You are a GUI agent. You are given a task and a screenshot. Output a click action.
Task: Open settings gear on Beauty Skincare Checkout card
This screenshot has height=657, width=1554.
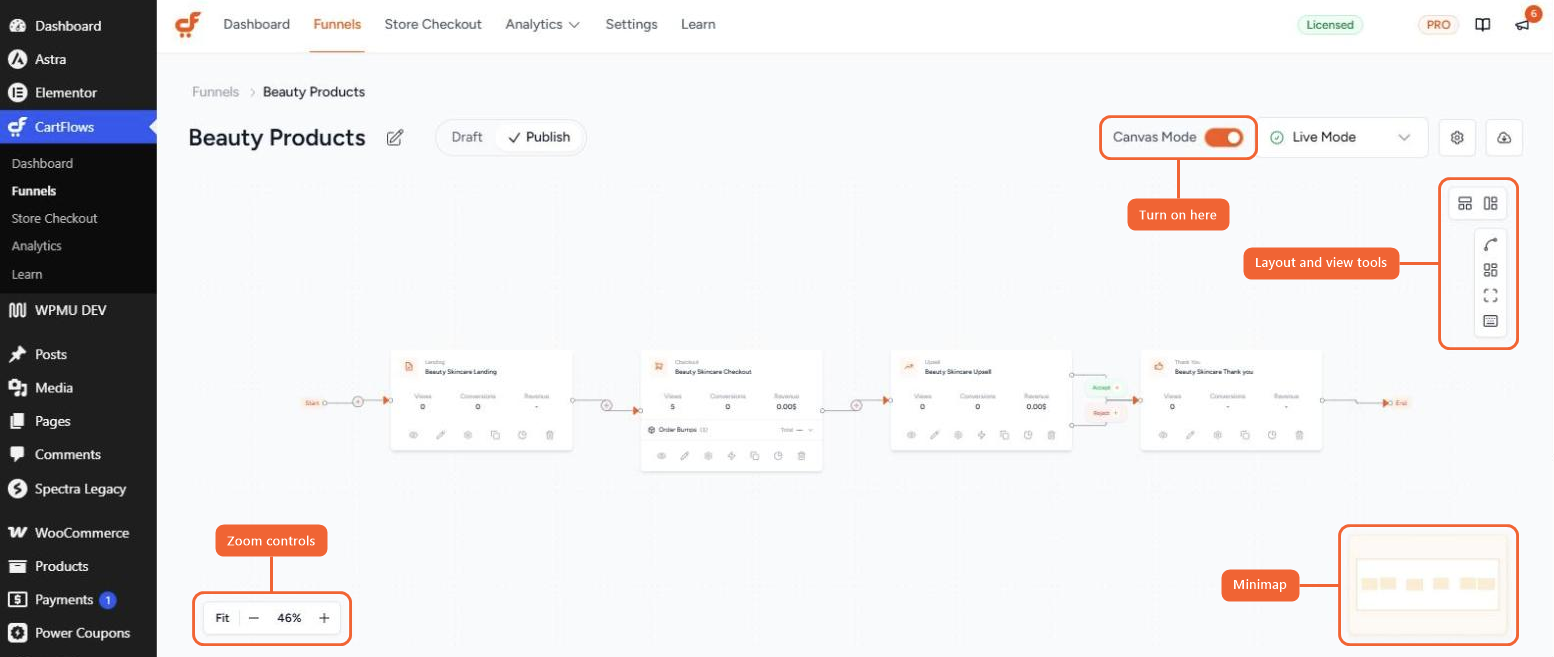(708, 456)
